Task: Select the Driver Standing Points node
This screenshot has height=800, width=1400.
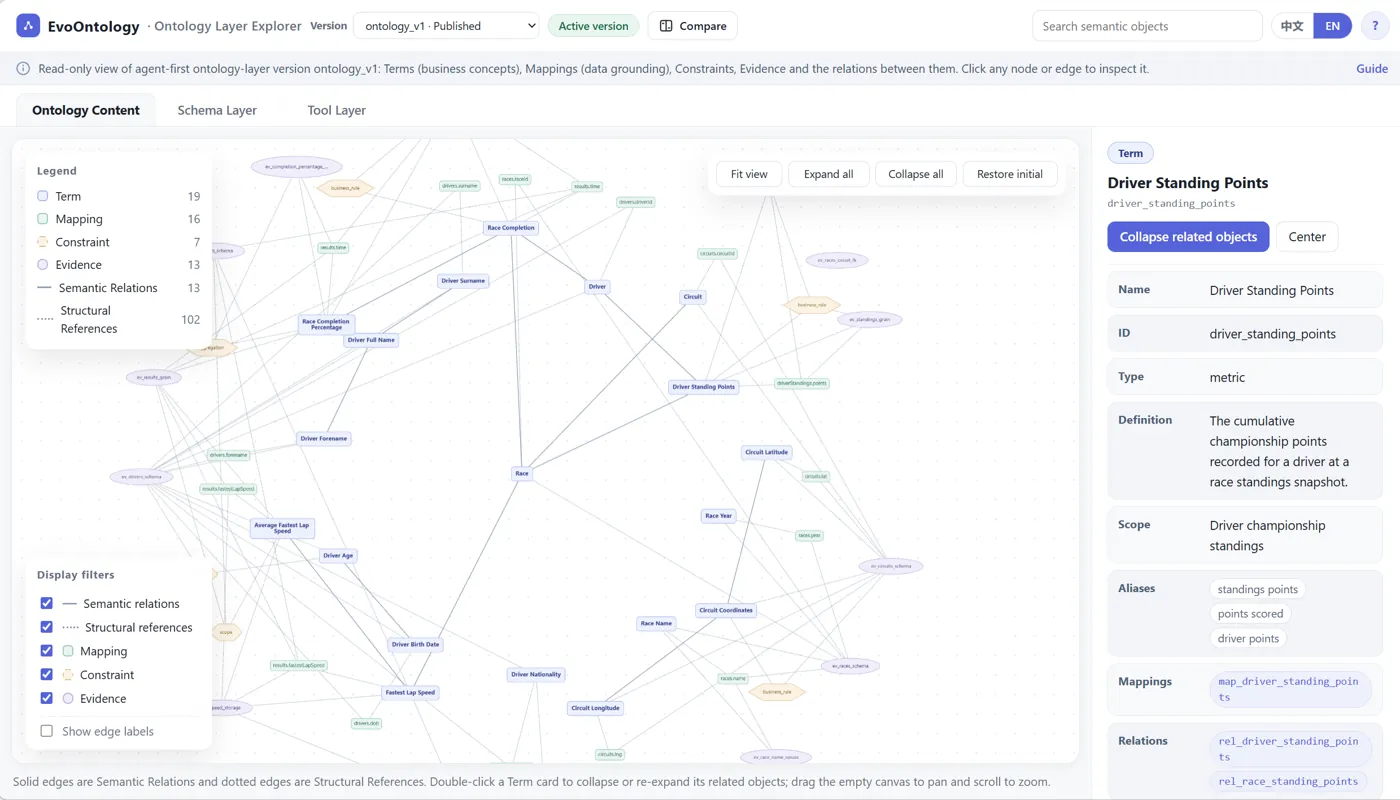Action: 703,387
